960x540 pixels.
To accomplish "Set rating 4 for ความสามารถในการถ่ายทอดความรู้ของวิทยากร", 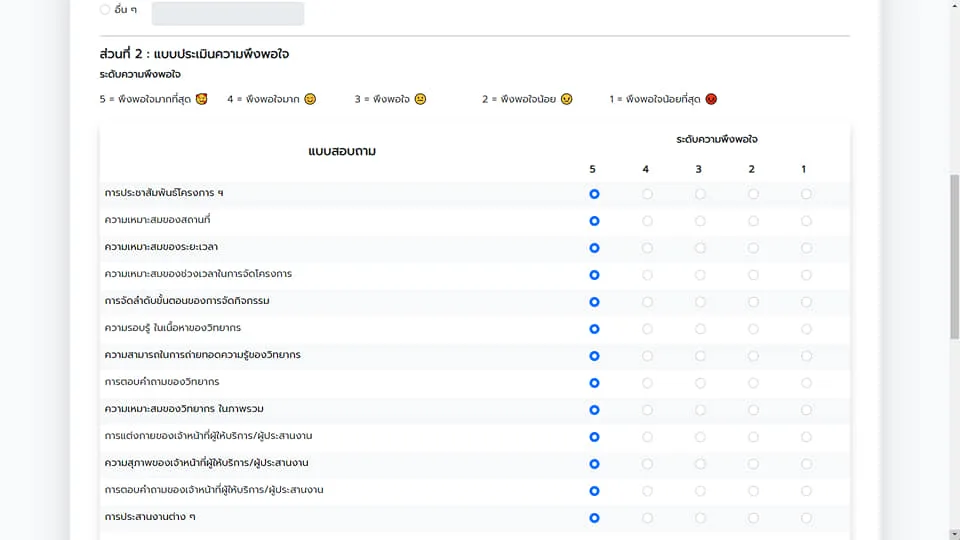I will pos(647,356).
